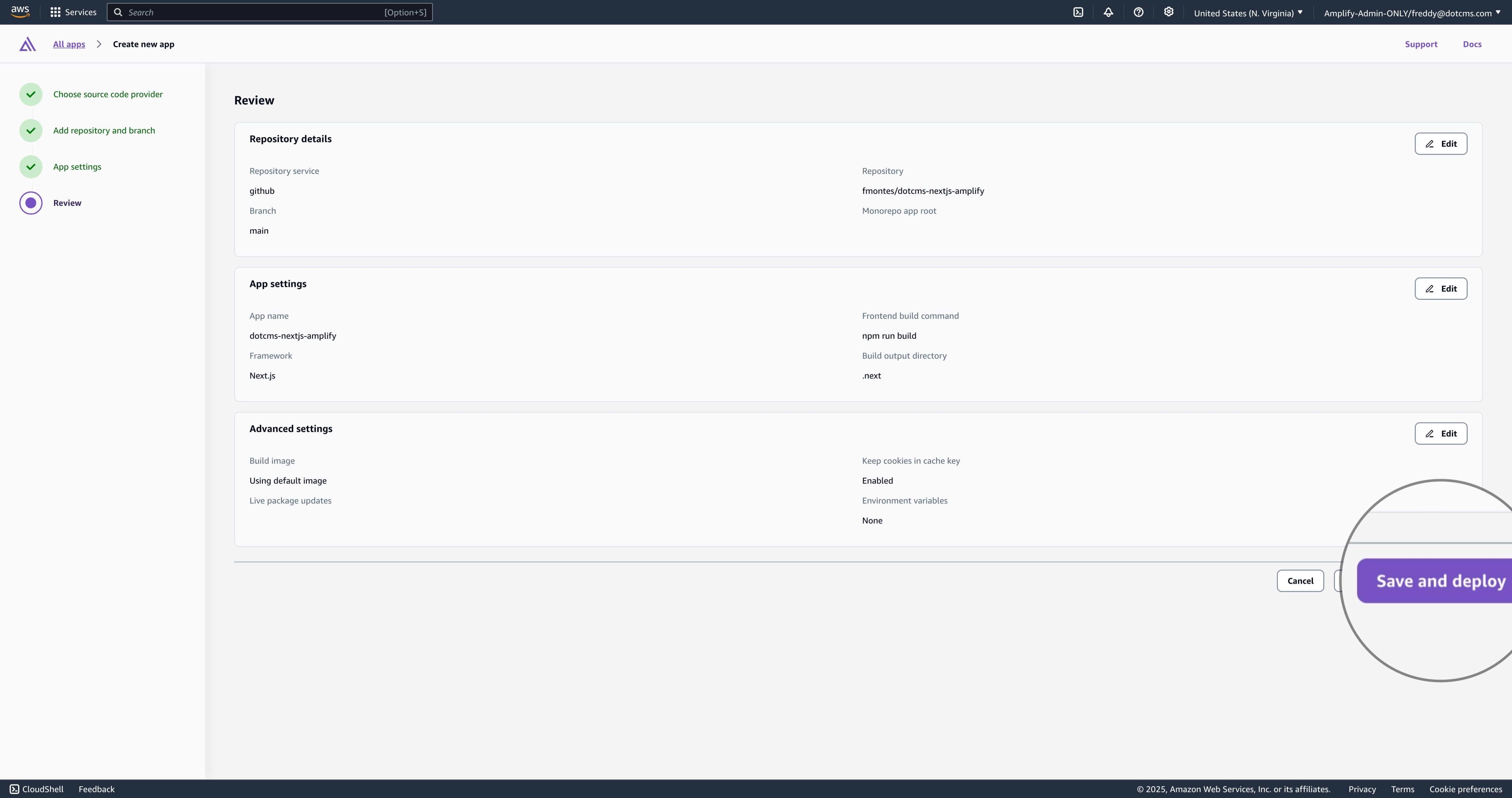Open the help menu via the question mark icon
The width and height of the screenshot is (1512, 798).
pyautogui.click(x=1139, y=12)
